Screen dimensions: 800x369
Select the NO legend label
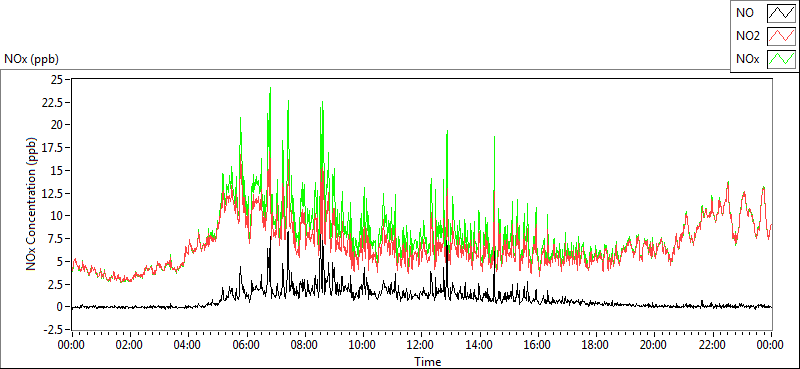coord(745,13)
